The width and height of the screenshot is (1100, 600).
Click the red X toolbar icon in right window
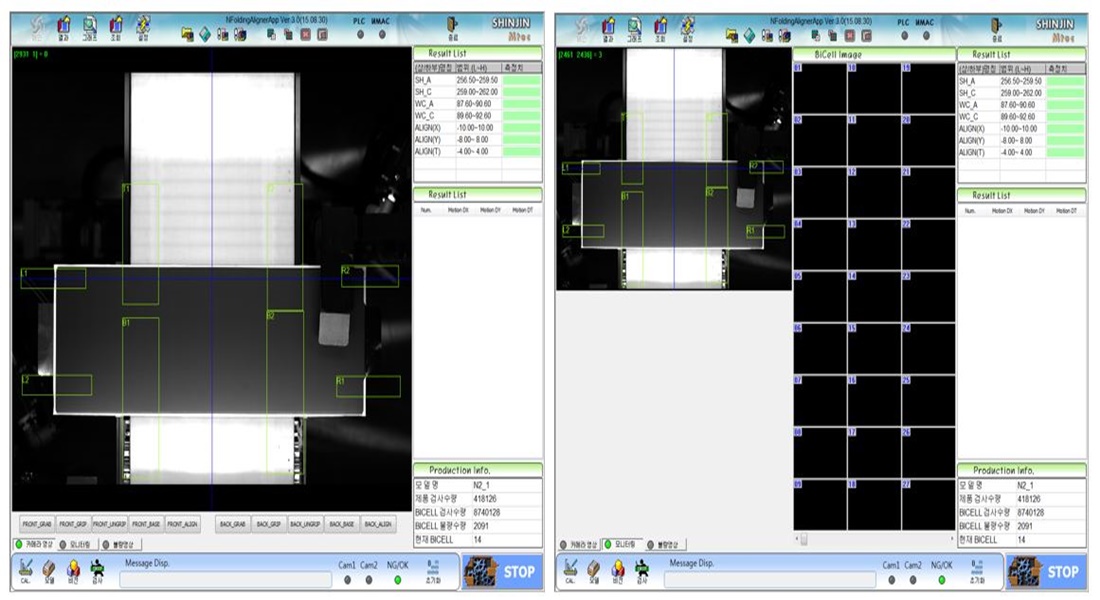coord(849,33)
